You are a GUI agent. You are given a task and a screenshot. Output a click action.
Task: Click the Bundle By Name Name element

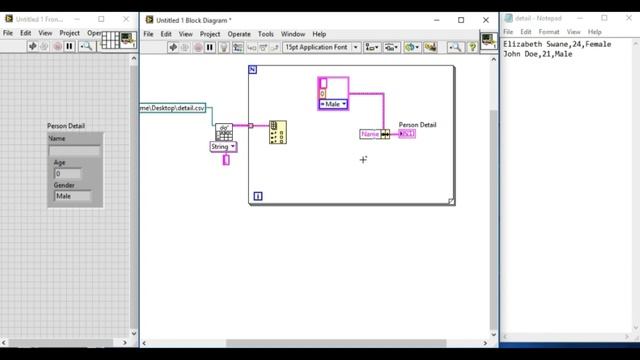pos(370,134)
